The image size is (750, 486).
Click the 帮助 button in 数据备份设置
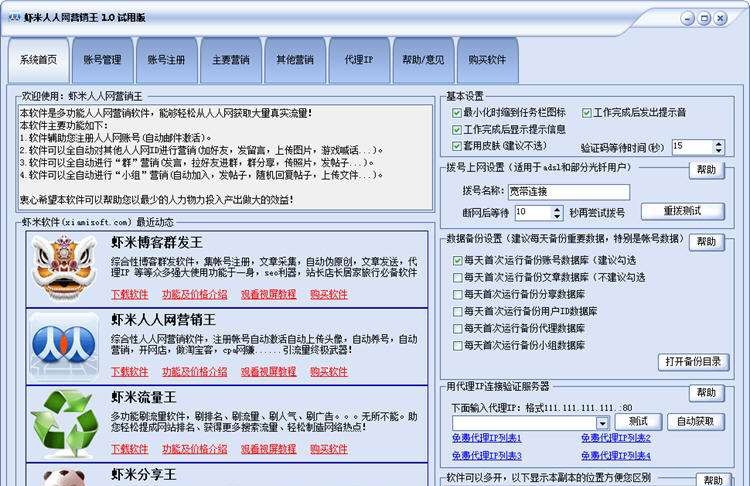[x=706, y=242]
